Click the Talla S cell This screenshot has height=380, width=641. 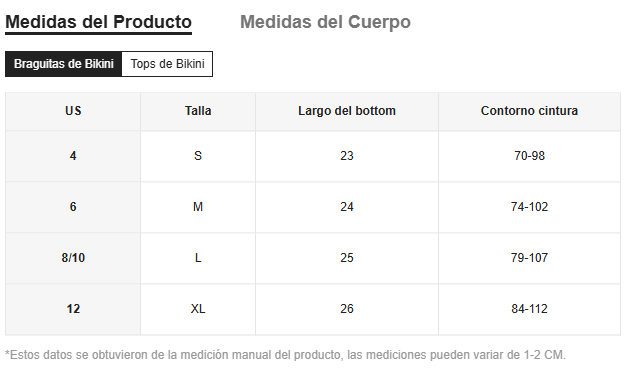(x=198, y=156)
